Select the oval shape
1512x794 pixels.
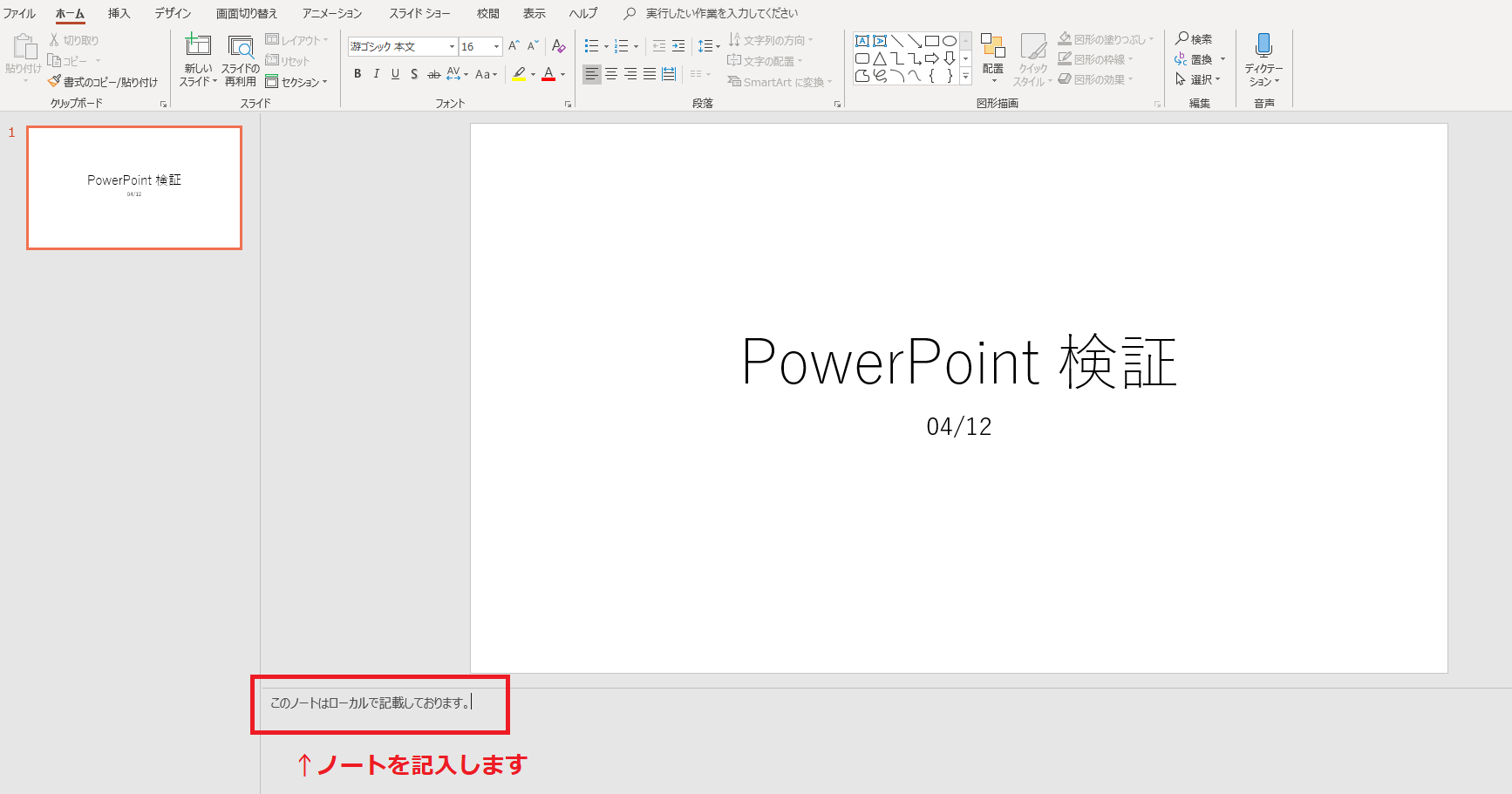pos(950,41)
